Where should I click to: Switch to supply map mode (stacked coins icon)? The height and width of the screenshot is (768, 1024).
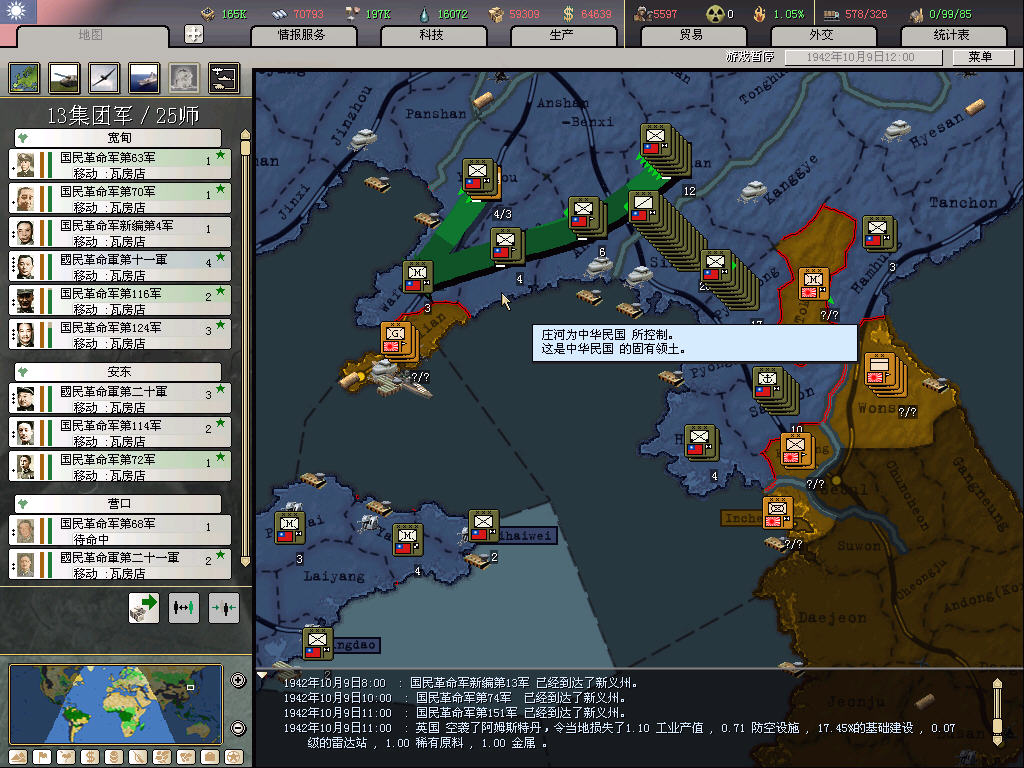pos(114,757)
